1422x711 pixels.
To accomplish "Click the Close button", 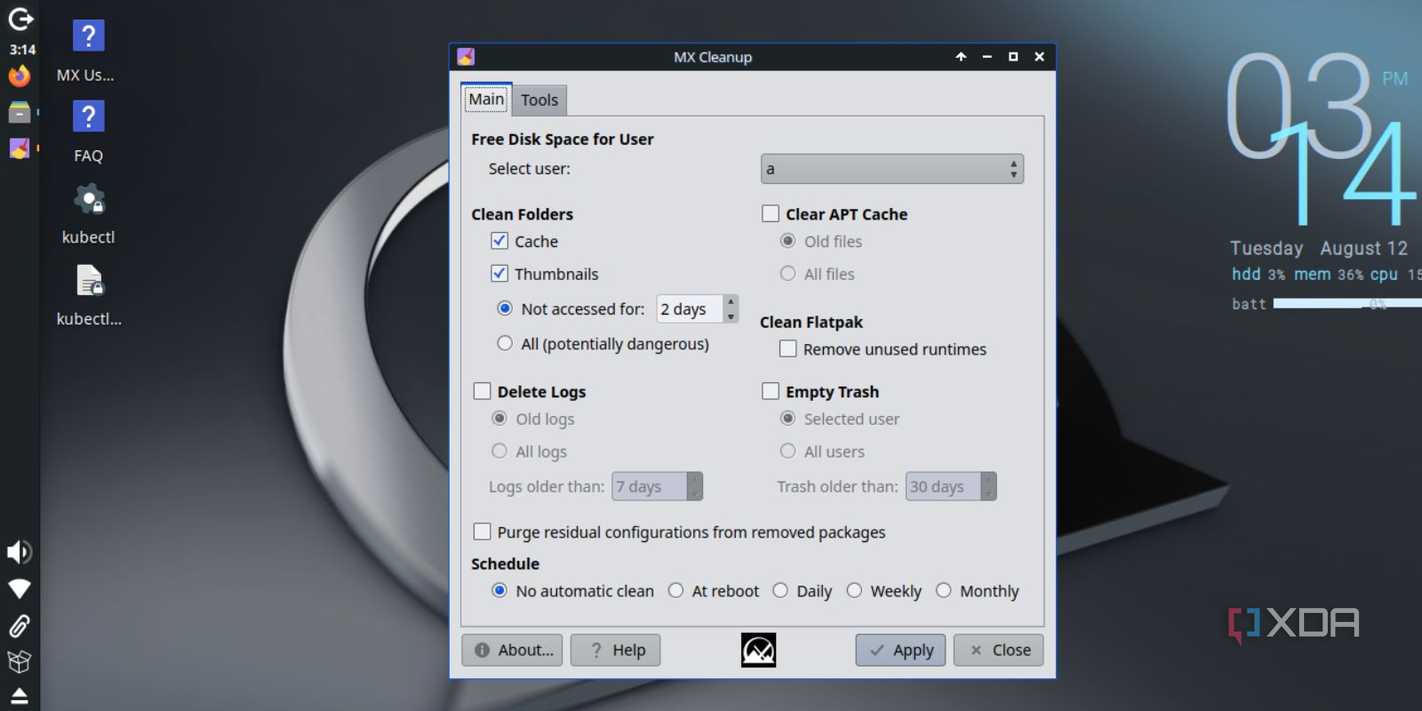I will point(998,650).
